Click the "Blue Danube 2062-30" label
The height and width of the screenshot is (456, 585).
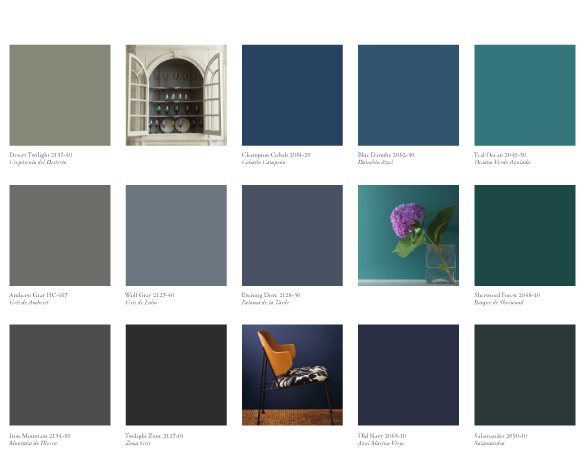tap(386, 154)
